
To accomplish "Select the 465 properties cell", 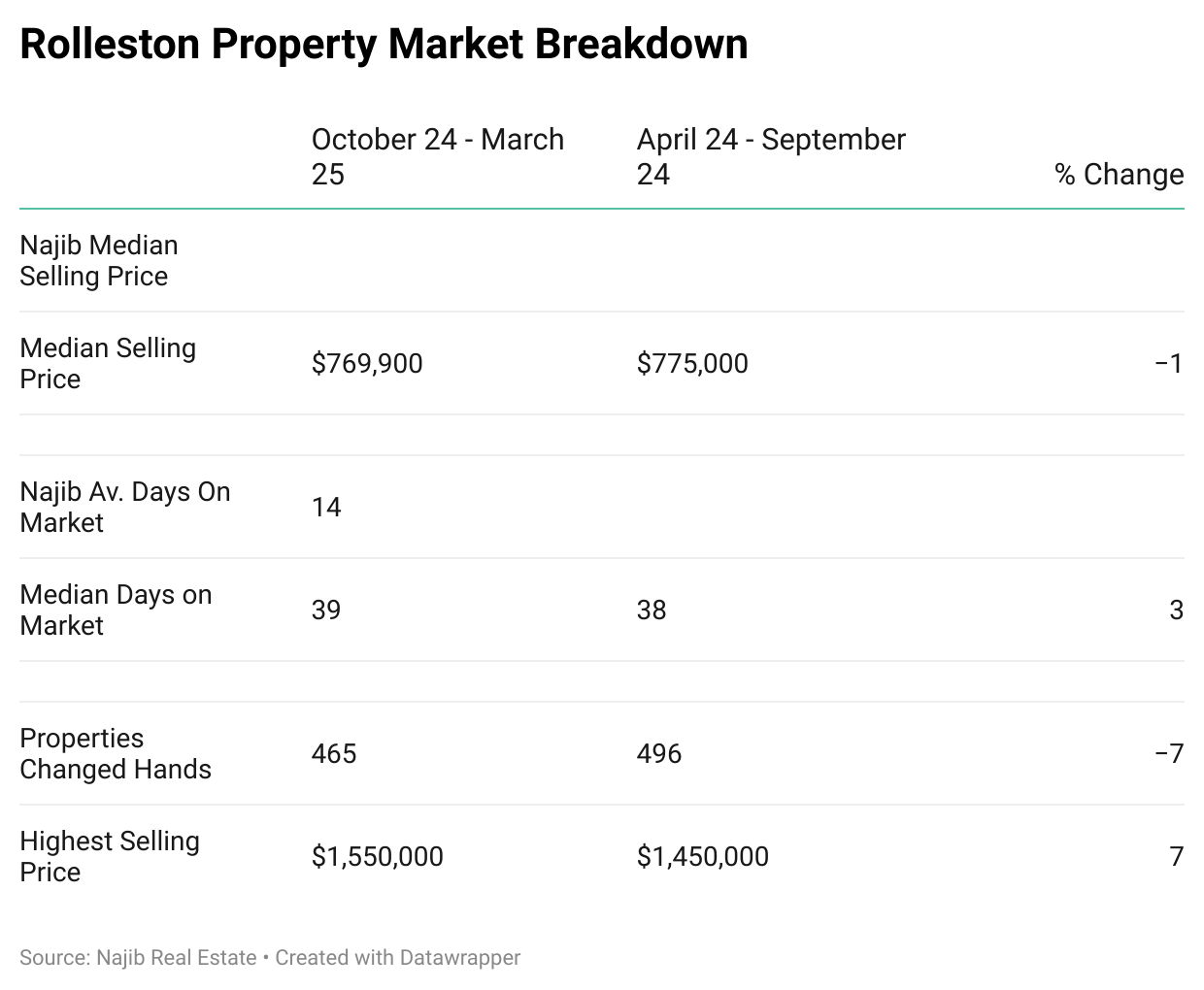I will click(x=334, y=754).
